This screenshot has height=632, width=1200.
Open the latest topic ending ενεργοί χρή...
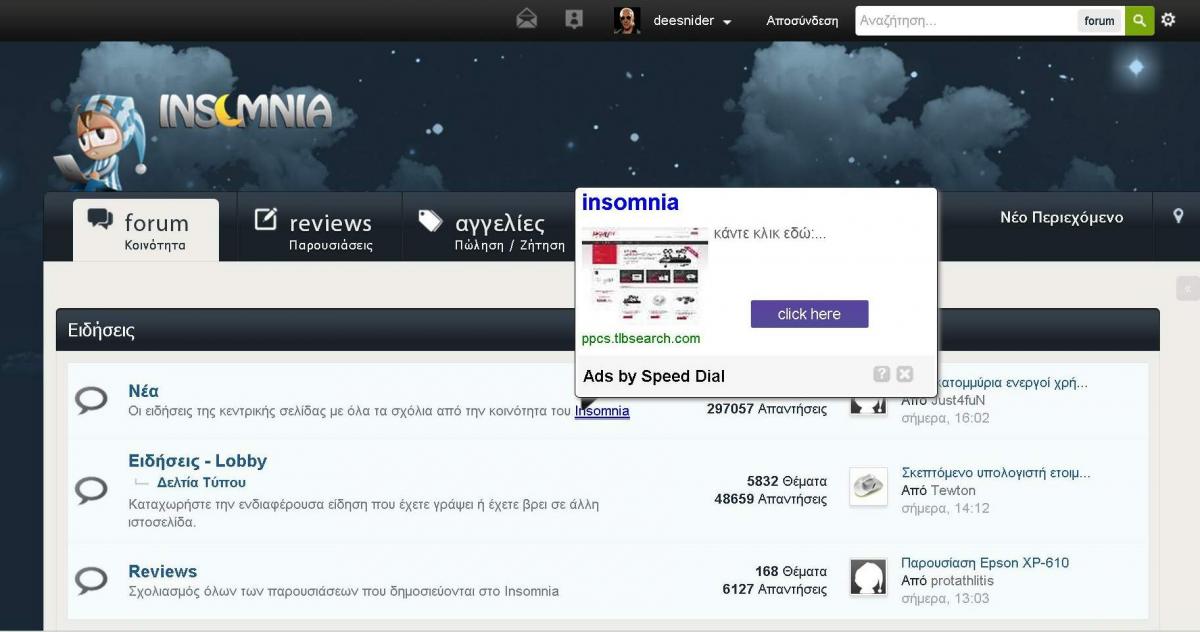point(1012,382)
